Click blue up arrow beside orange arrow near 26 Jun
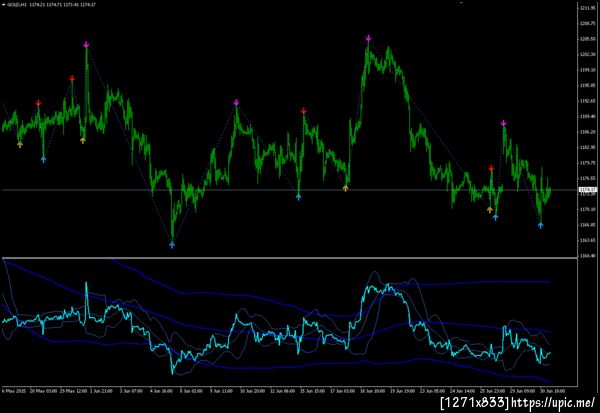 coord(496,217)
